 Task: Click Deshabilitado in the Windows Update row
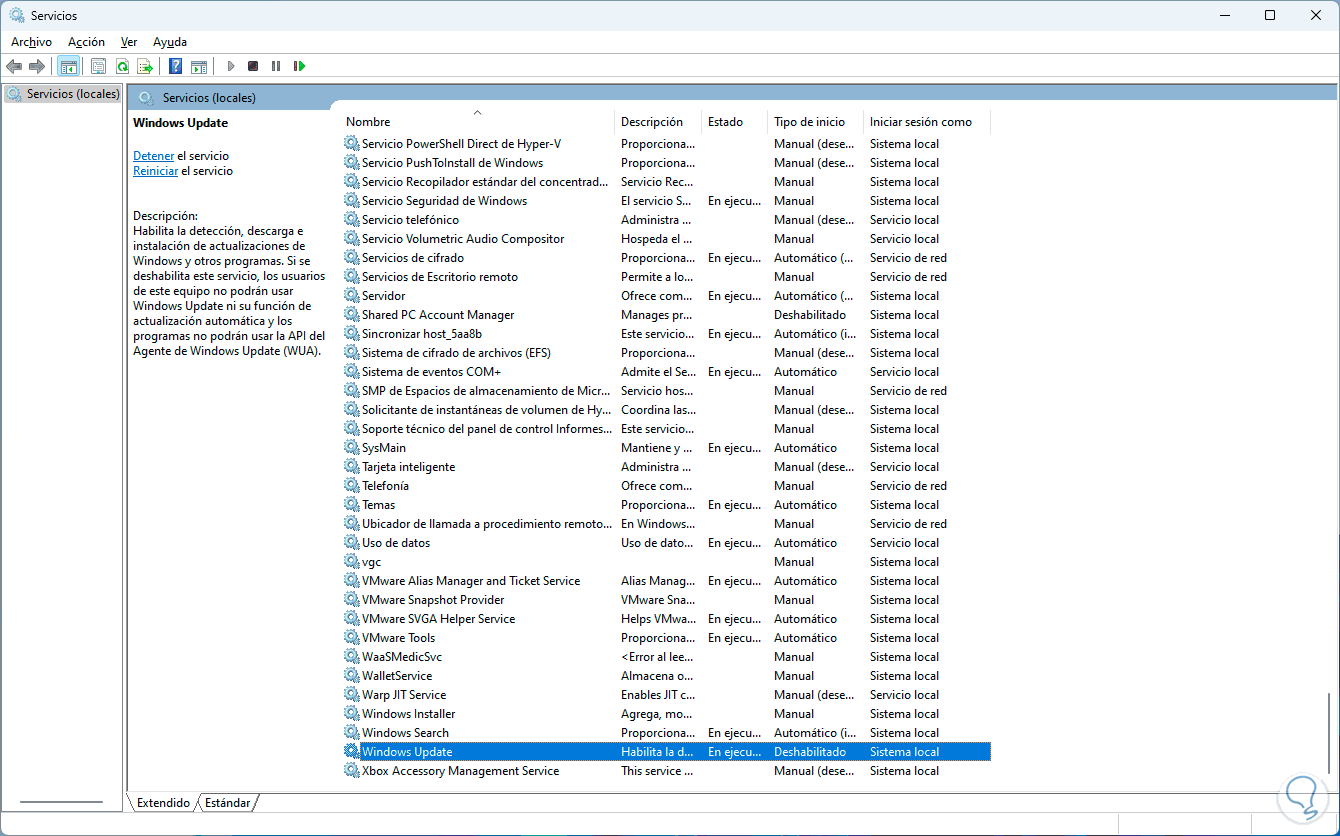pos(810,752)
